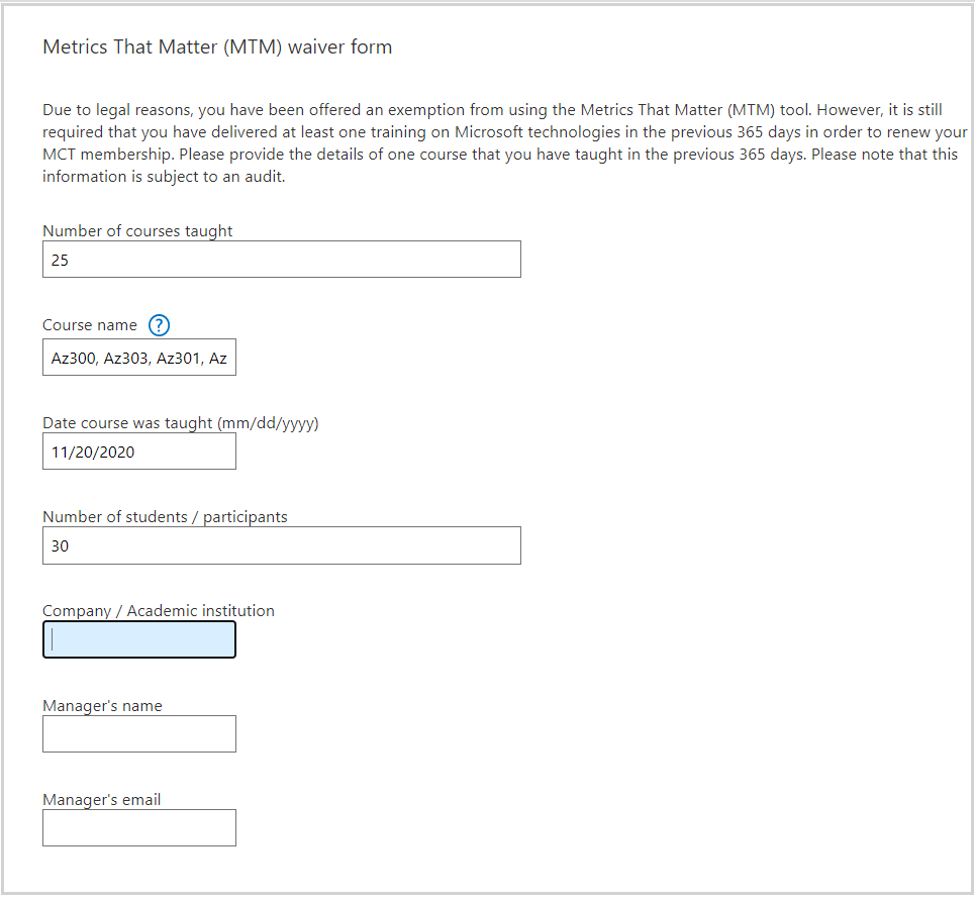Click the Number of students / participants field

pyautogui.click(x=282, y=546)
